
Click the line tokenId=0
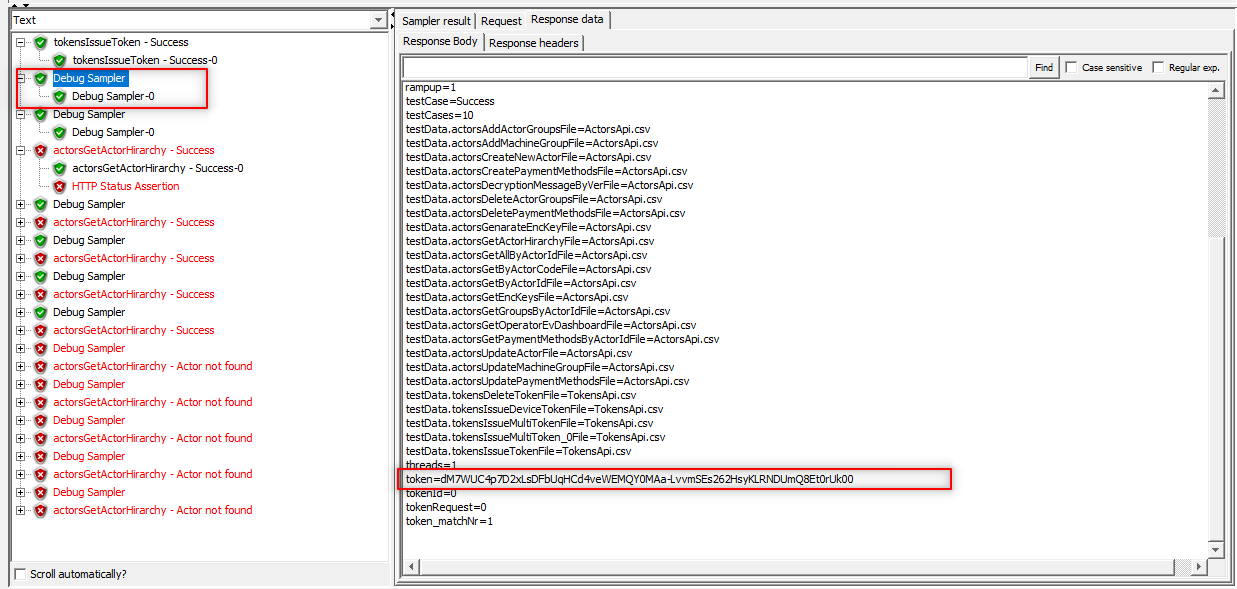point(431,493)
